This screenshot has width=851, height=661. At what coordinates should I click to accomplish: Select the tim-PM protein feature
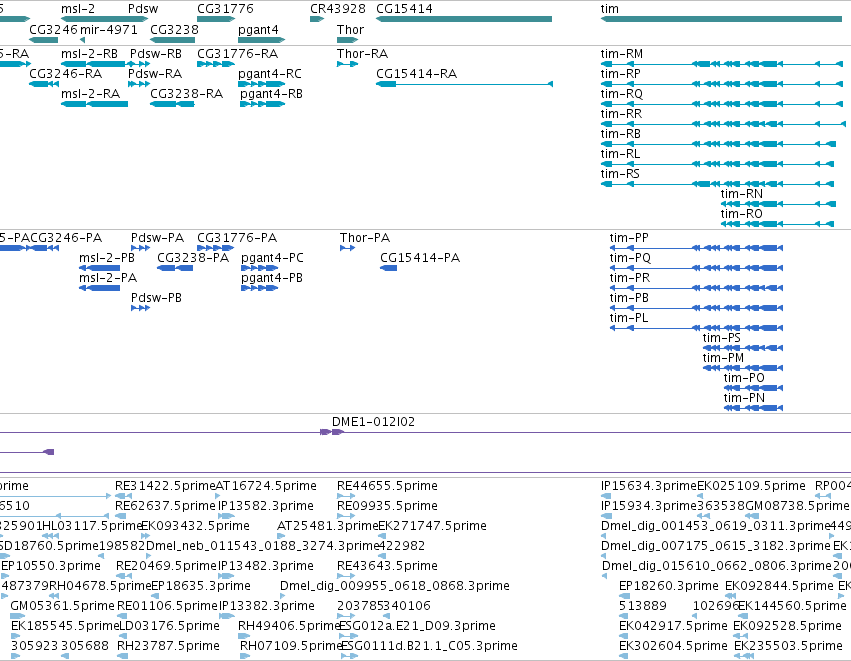point(743,368)
